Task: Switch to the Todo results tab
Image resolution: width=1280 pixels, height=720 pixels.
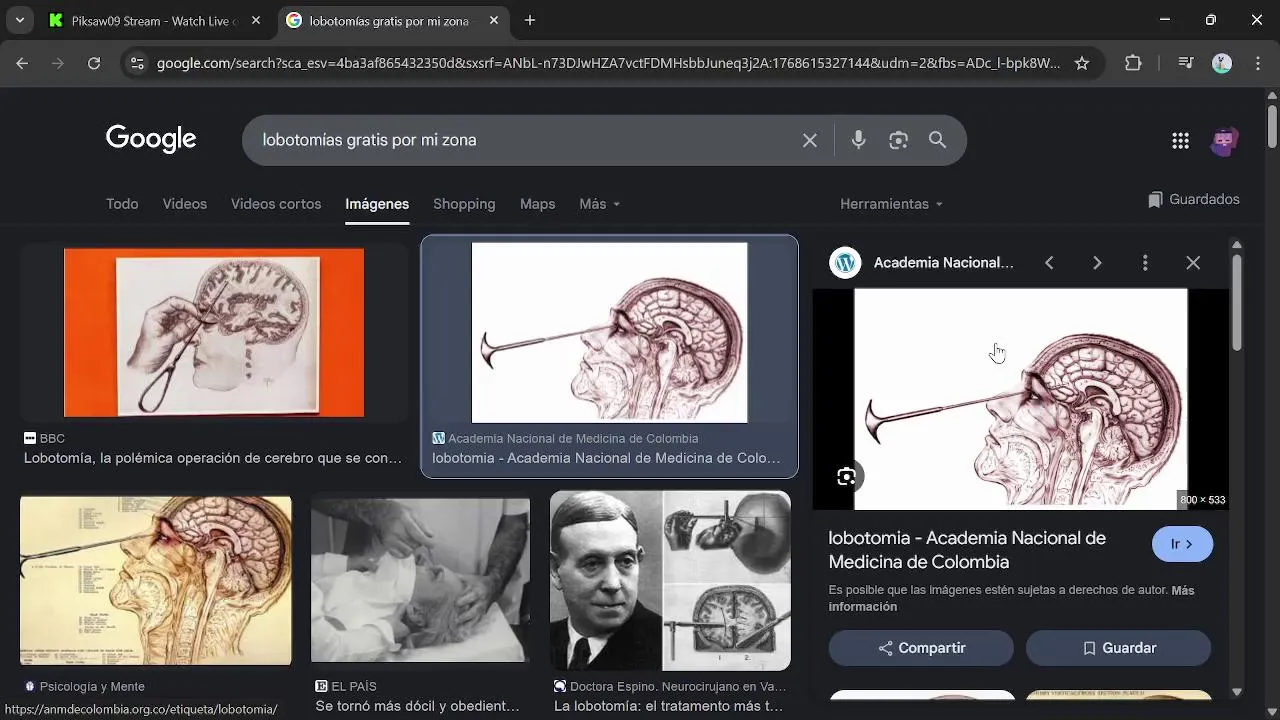Action: [122, 204]
